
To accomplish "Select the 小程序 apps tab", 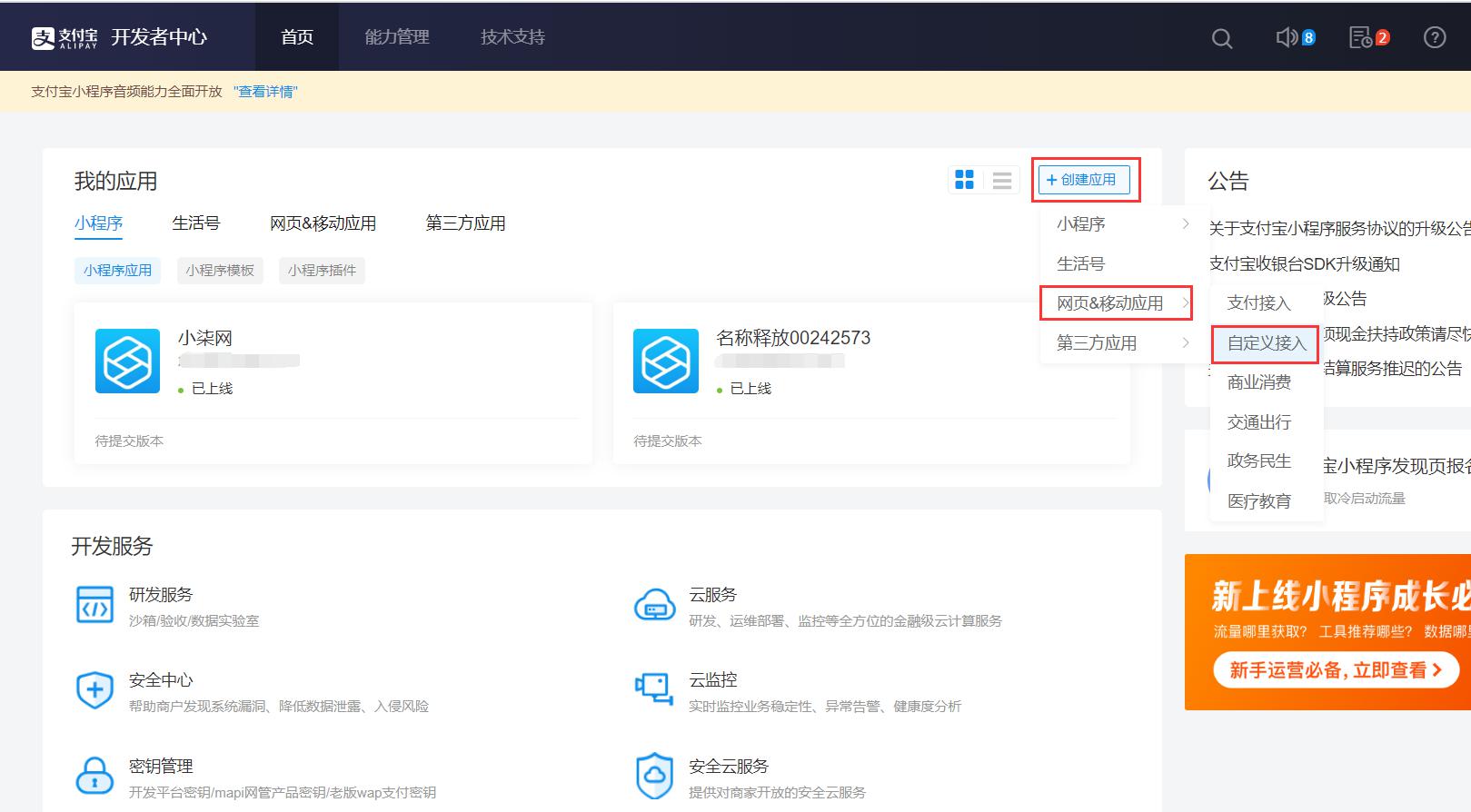I will [x=98, y=223].
